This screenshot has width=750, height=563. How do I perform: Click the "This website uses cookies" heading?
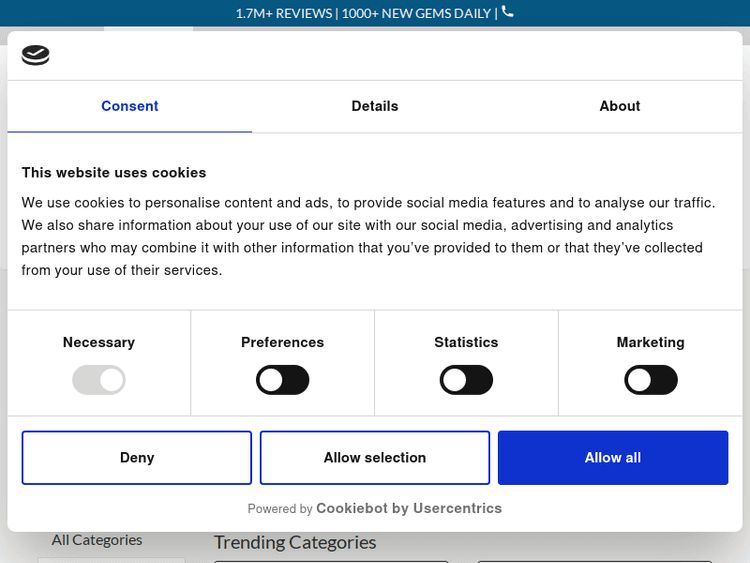[x=114, y=172]
